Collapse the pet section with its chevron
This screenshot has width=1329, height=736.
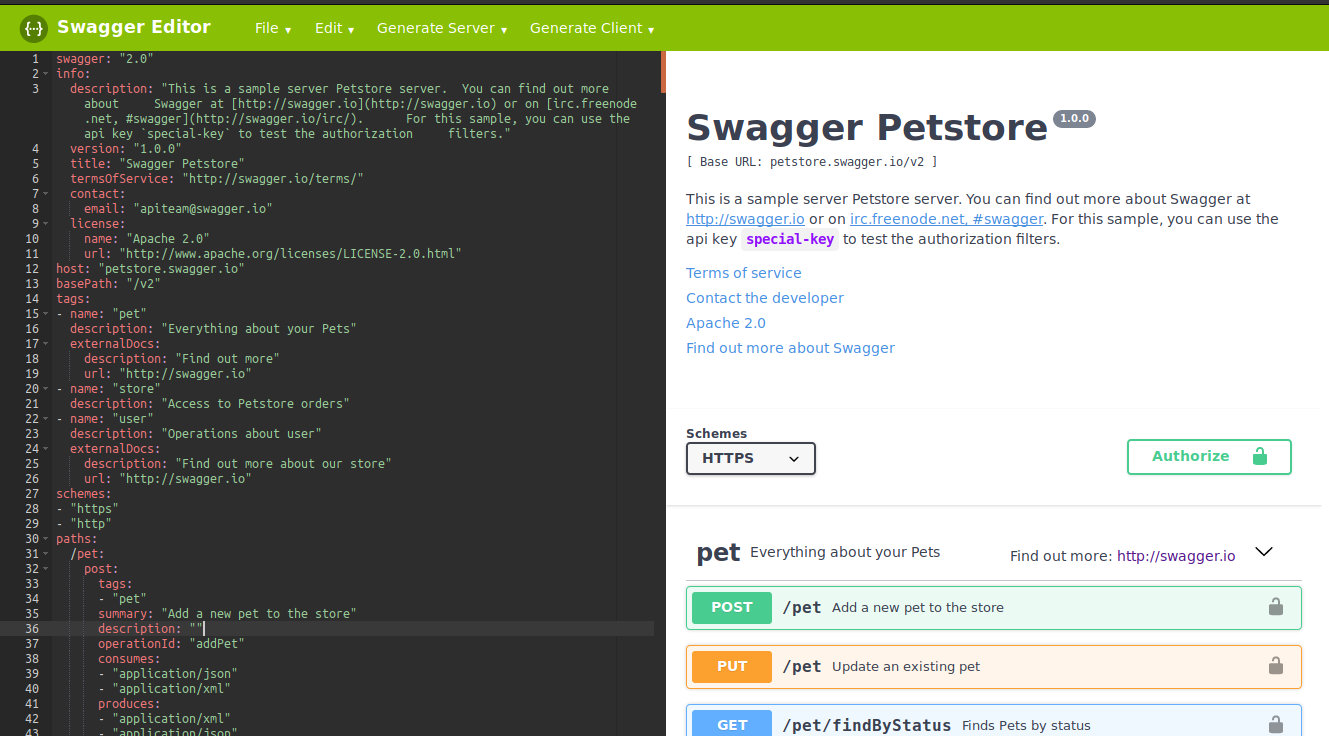click(1264, 550)
